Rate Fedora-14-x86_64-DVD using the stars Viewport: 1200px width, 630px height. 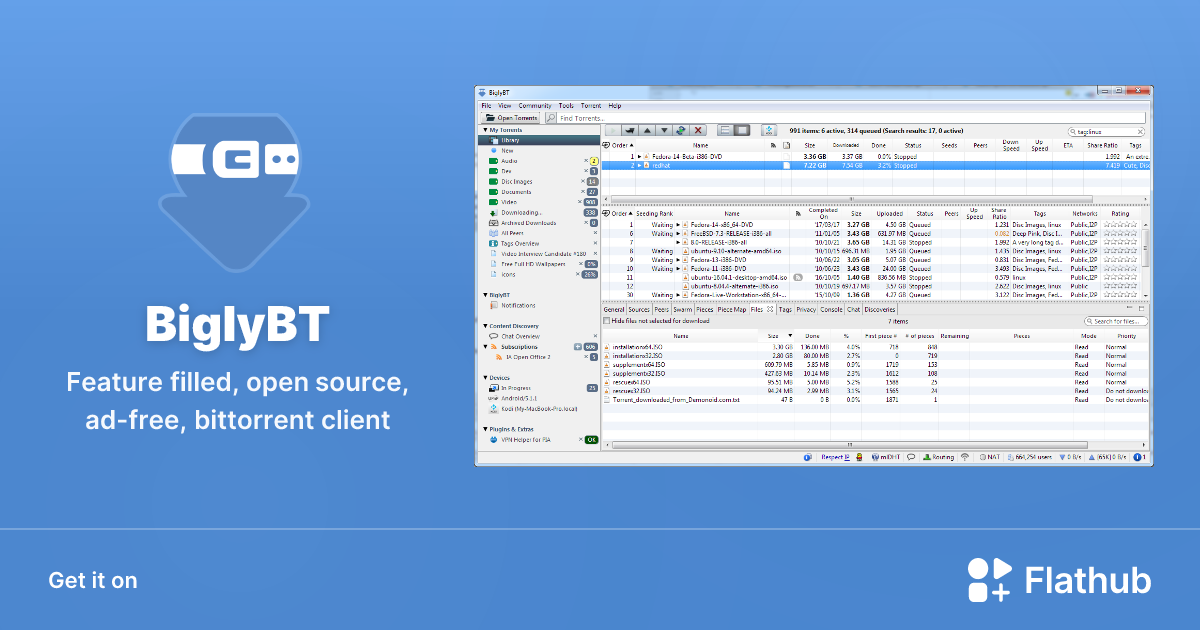pos(1120,225)
